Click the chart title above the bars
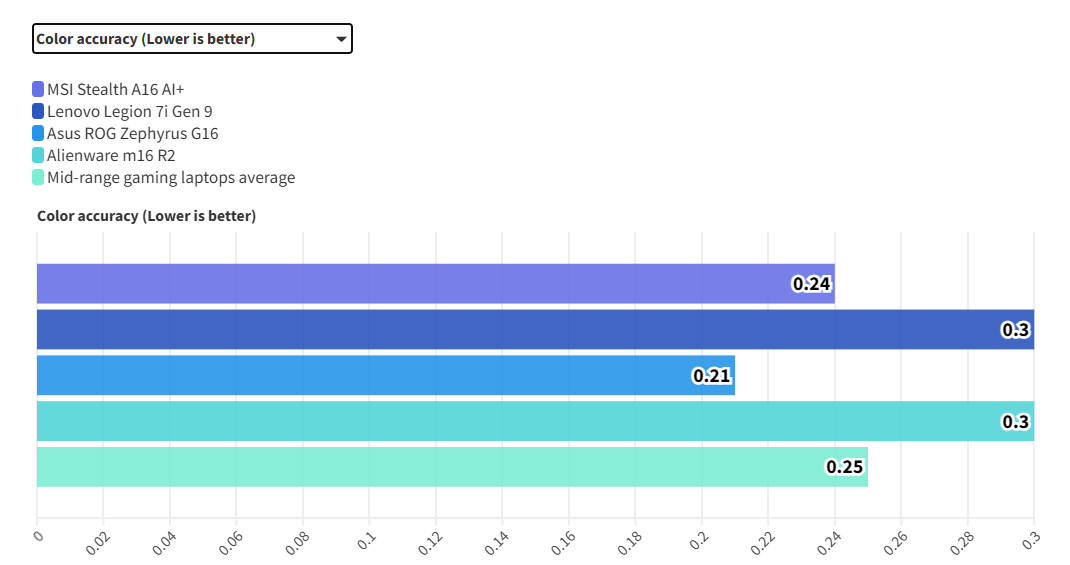The image size is (1070, 565). pyautogui.click(x=146, y=216)
